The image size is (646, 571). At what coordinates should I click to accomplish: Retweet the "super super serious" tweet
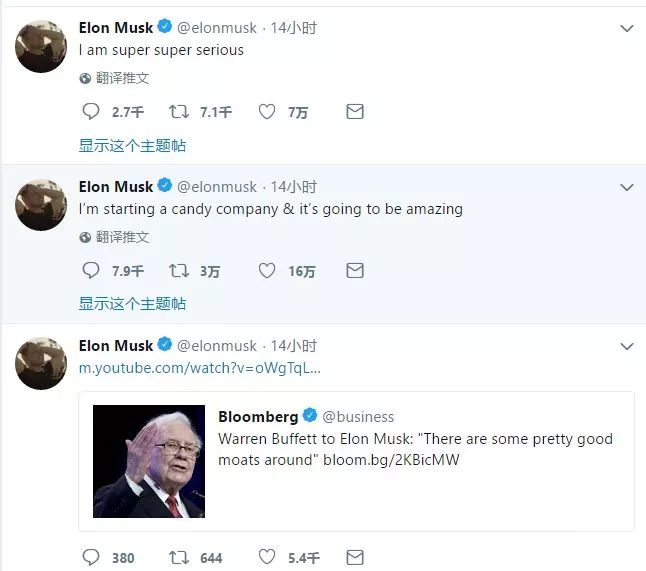click(179, 112)
